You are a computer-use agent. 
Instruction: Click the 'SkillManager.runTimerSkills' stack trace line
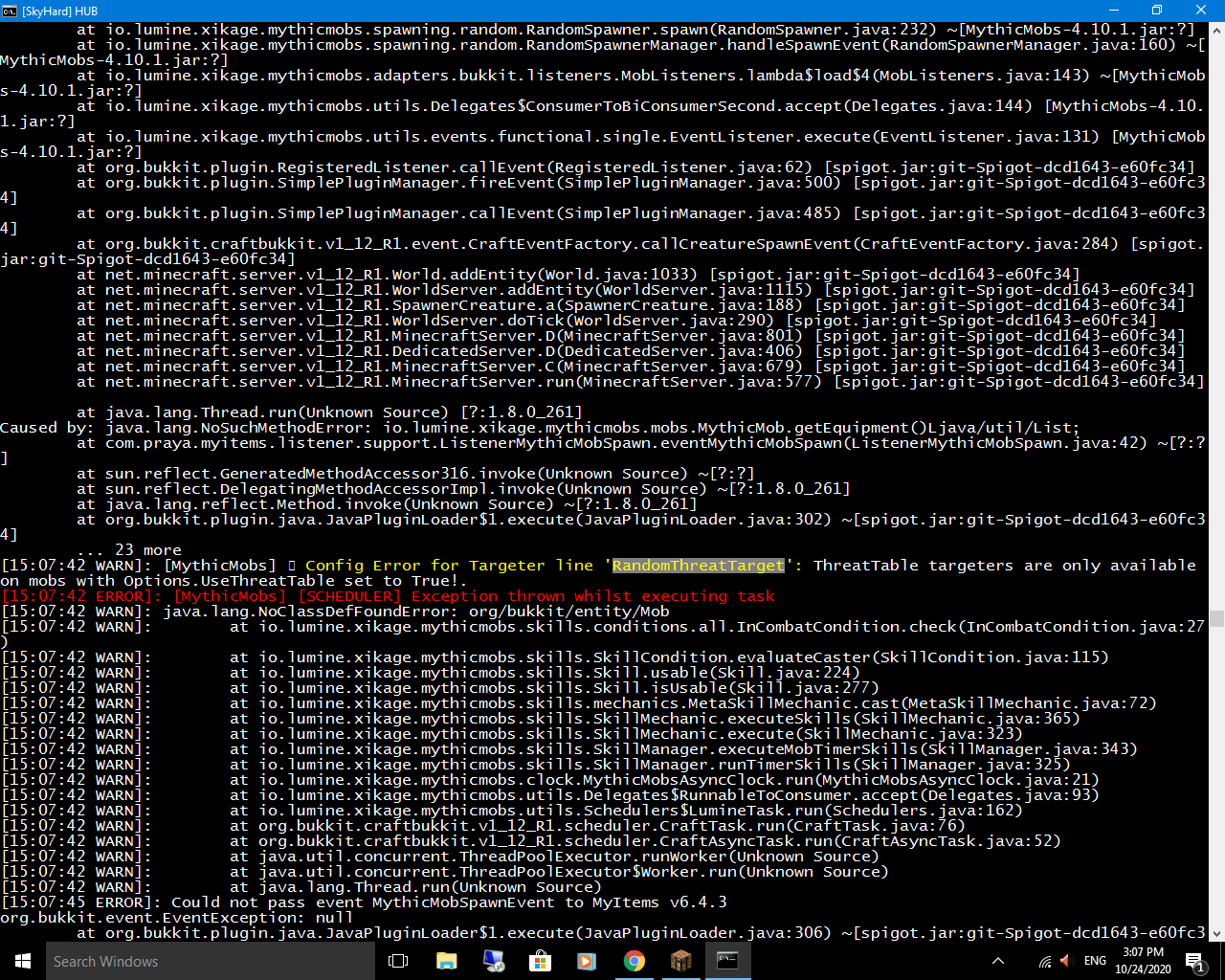535,765
